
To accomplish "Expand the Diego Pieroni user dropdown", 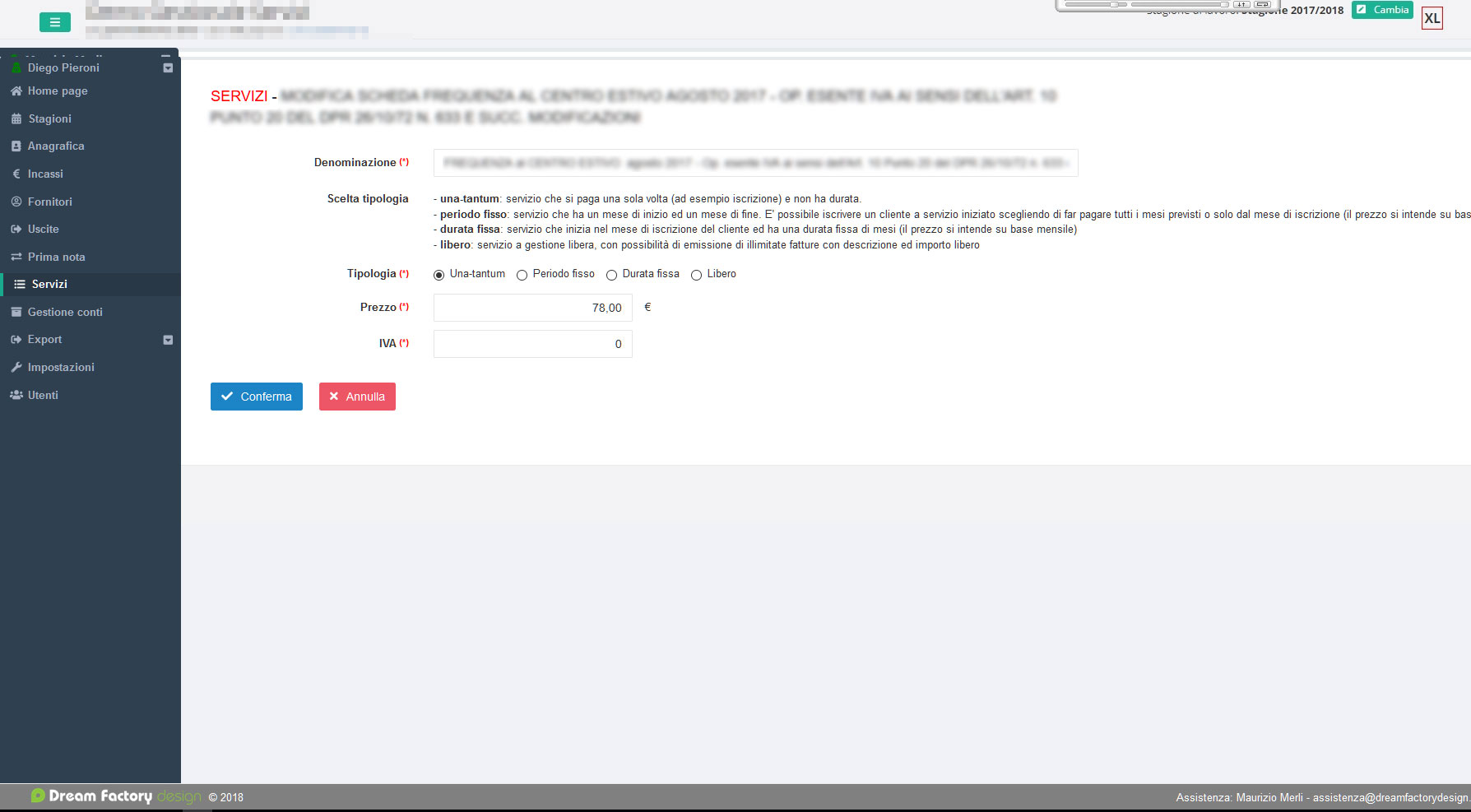I will coord(168,68).
